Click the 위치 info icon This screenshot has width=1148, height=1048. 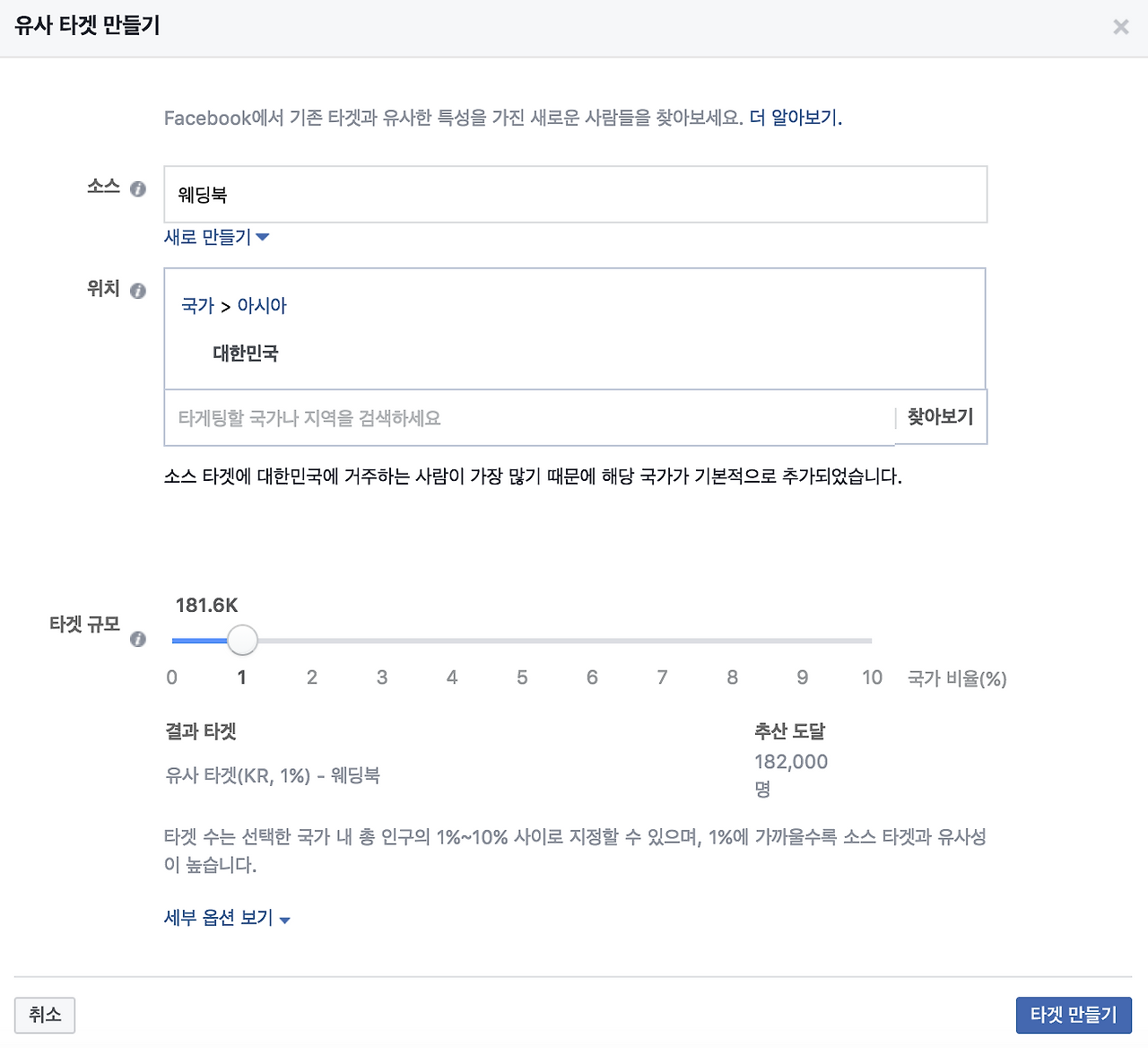tap(138, 291)
